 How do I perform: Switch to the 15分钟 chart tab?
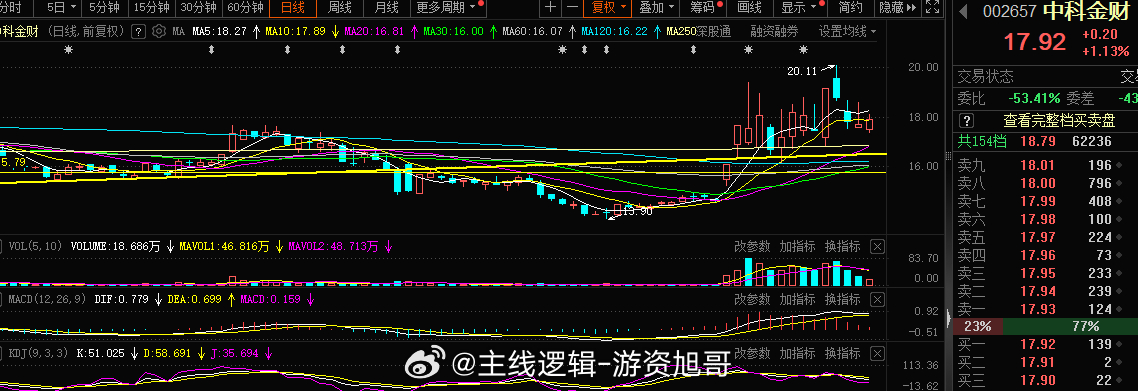pos(152,8)
